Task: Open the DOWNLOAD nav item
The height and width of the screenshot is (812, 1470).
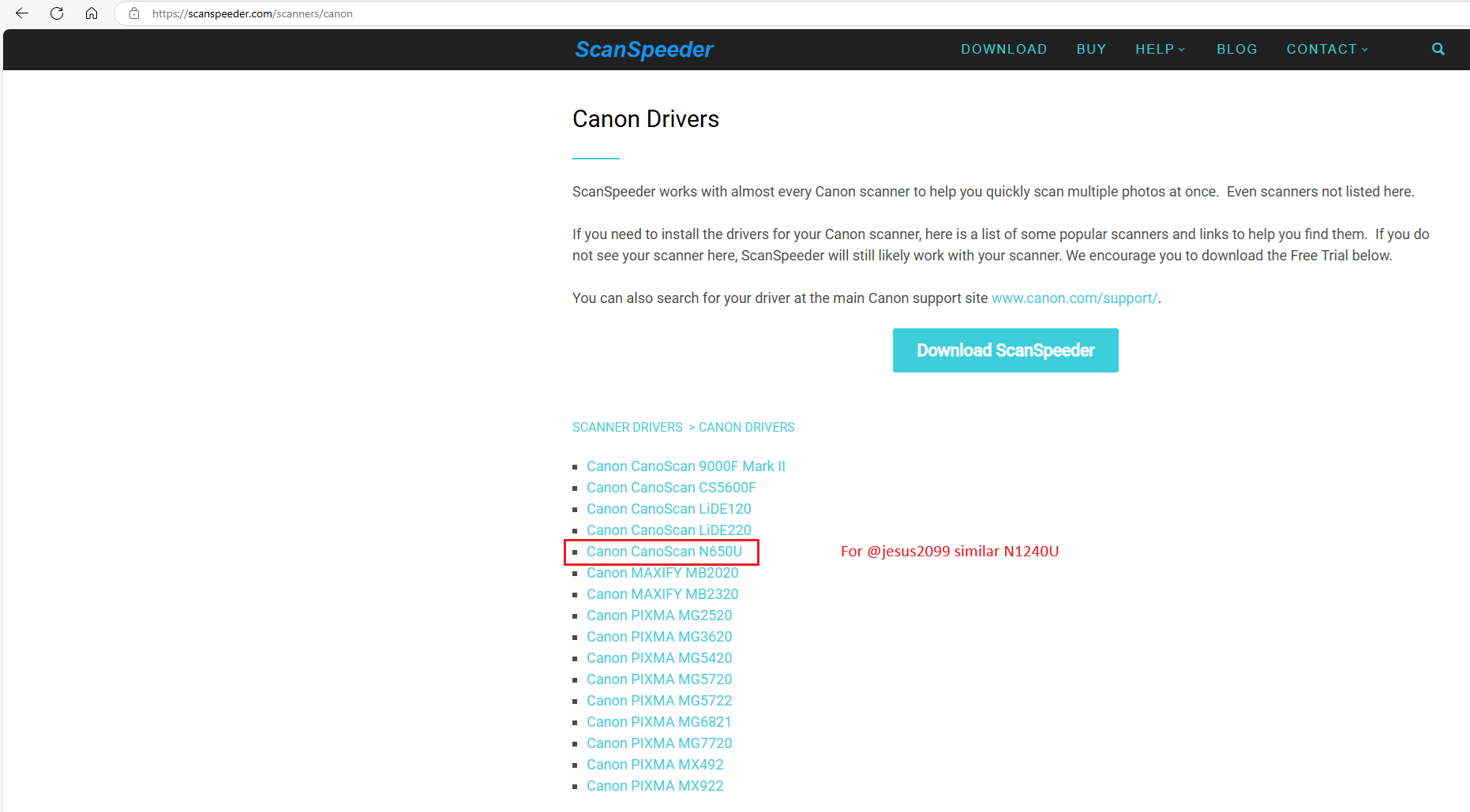Action: click(x=1004, y=49)
